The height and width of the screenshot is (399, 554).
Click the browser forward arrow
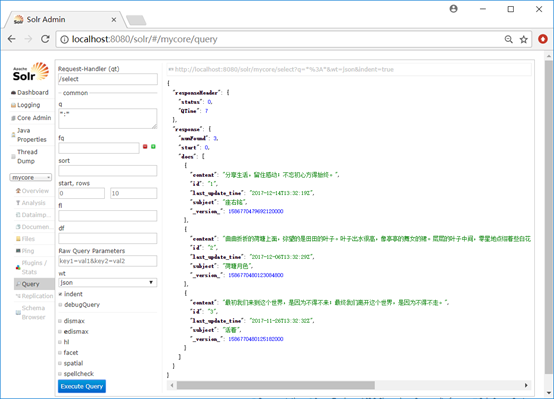pyautogui.click(x=28, y=39)
